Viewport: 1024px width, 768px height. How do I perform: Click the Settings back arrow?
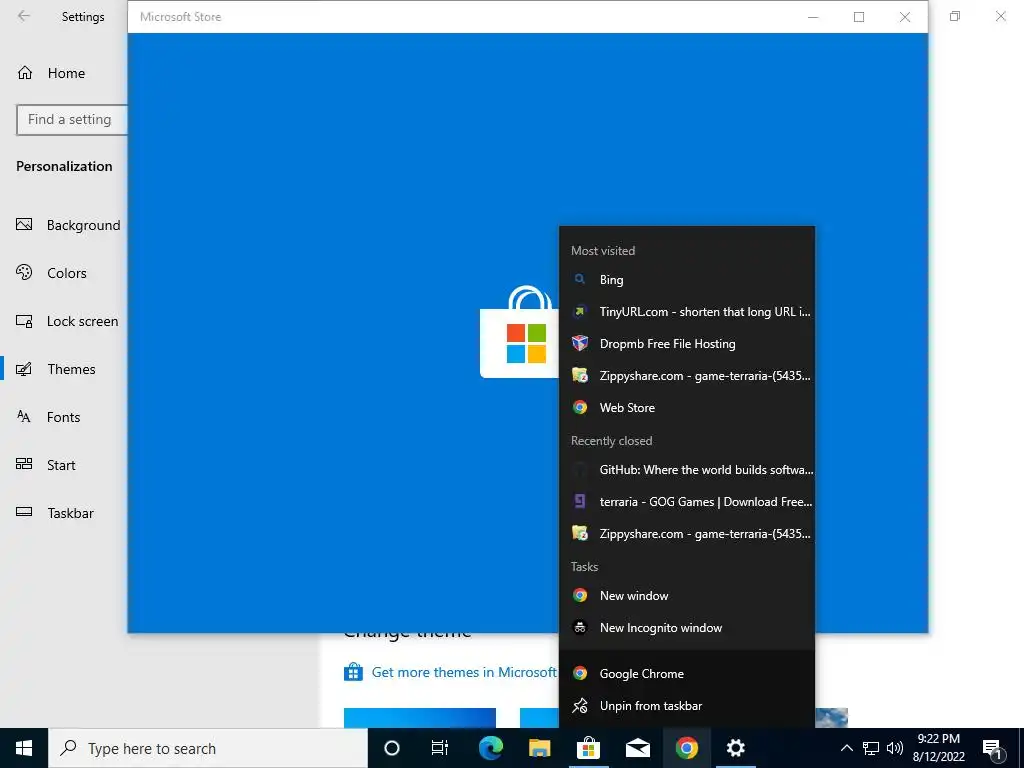(24, 16)
